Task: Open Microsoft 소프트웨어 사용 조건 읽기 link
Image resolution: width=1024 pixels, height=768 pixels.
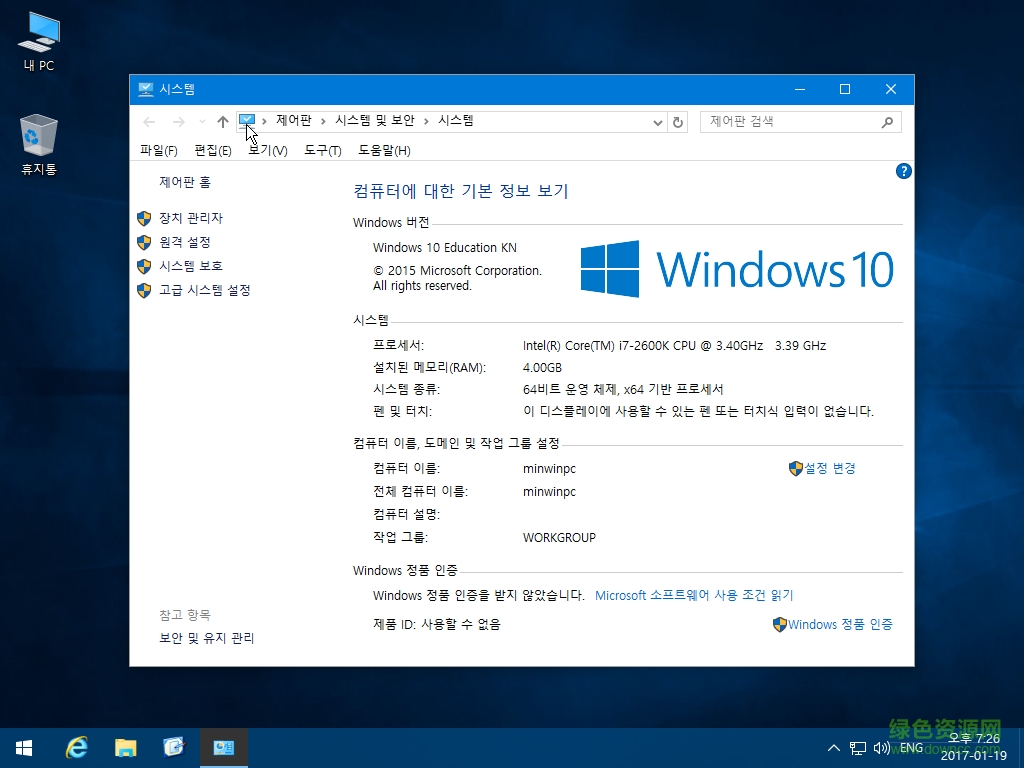Action: pyautogui.click(x=694, y=595)
